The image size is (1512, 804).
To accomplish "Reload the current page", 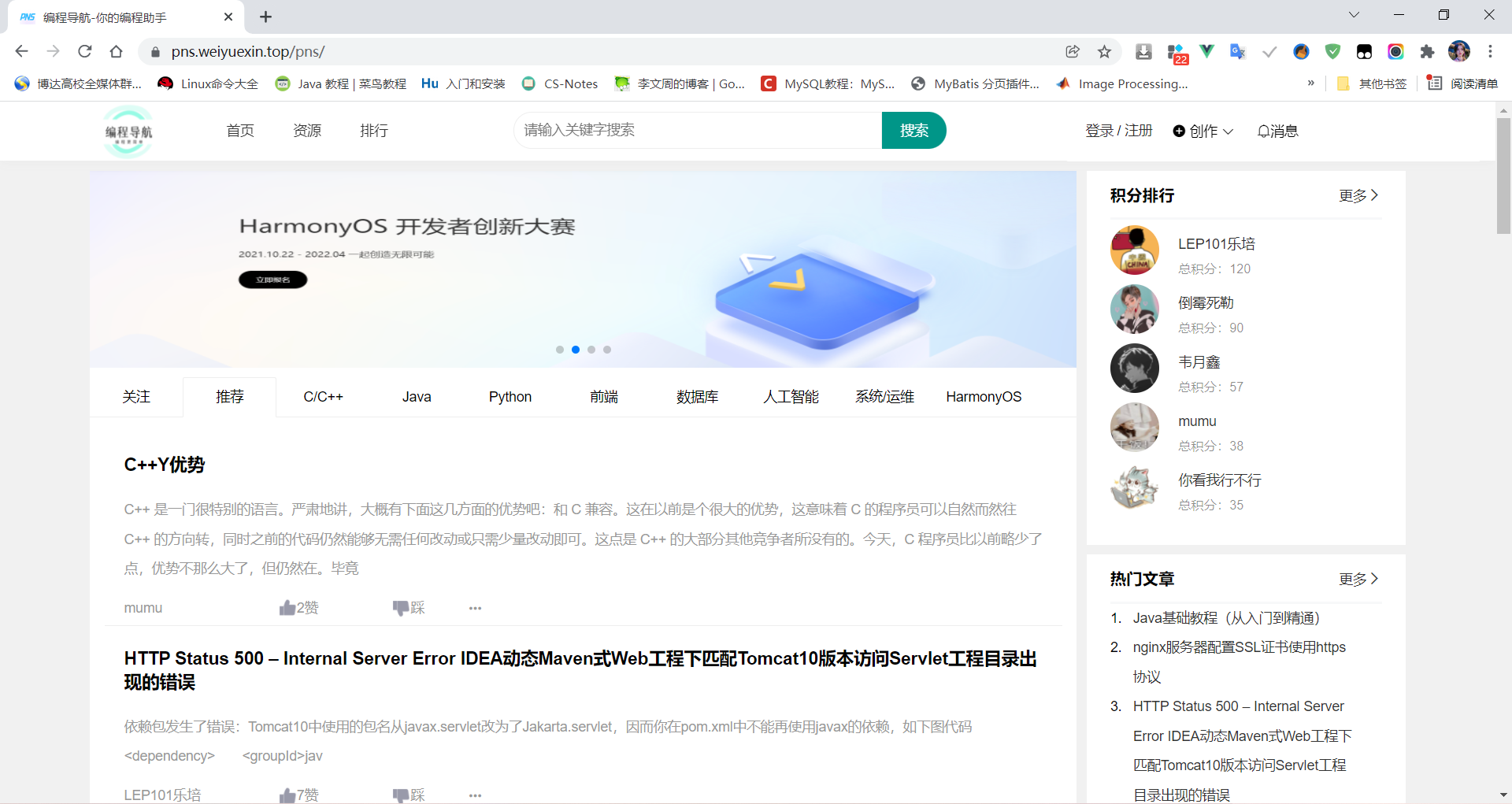I will pos(84,51).
